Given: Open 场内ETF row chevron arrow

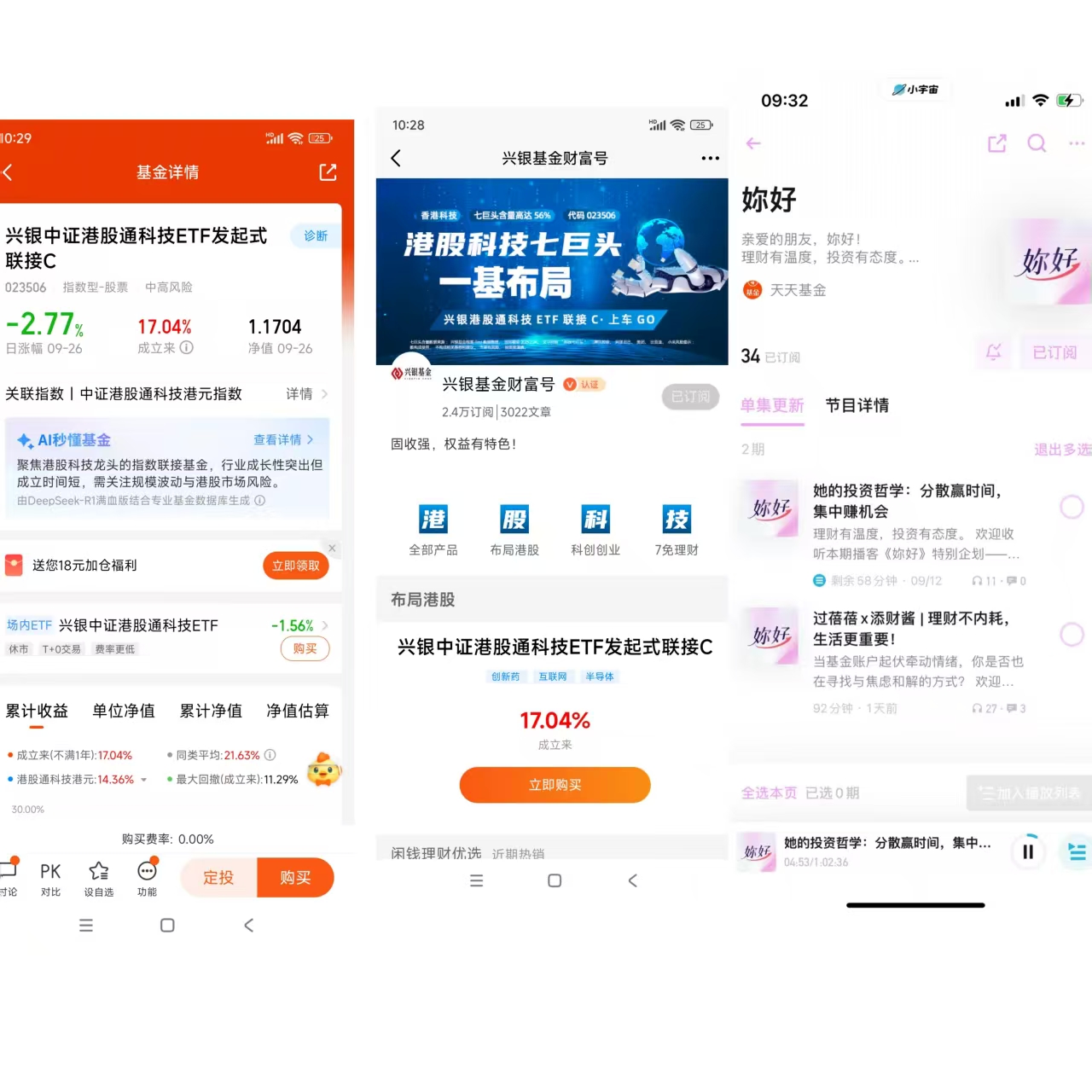Looking at the screenshot, I should (324, 625).
